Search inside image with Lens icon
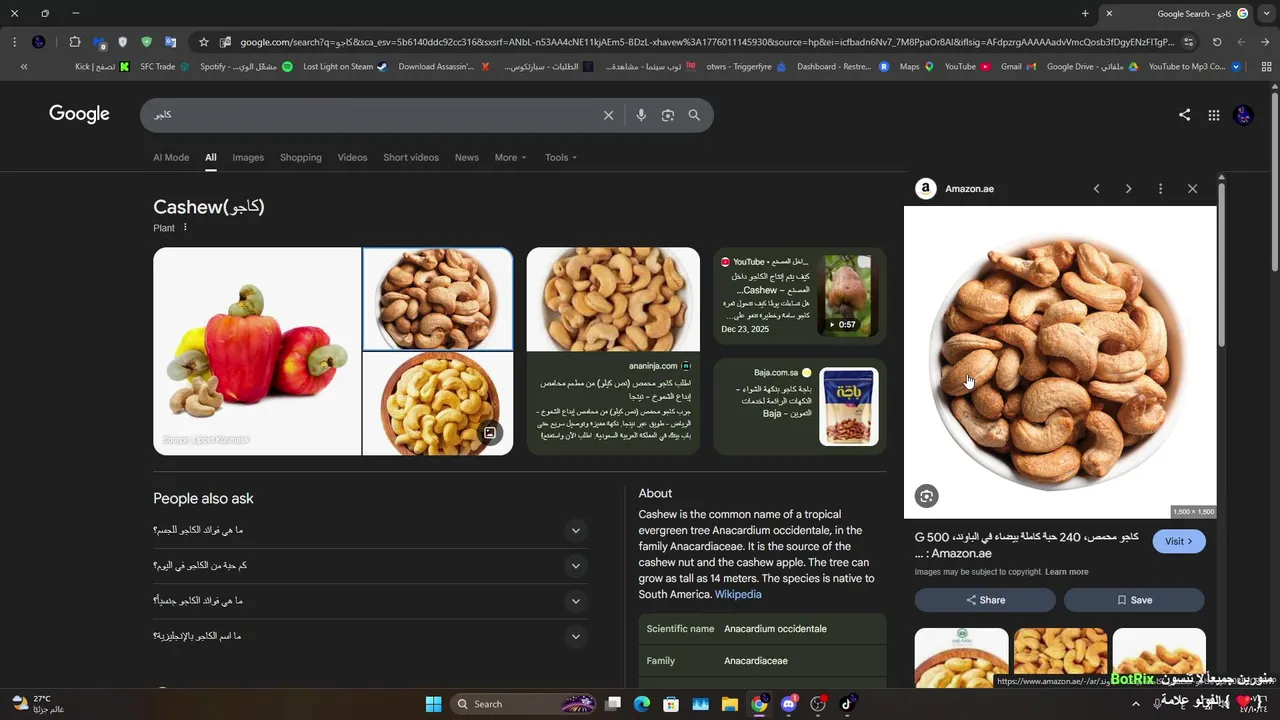The image size is (1280, 720). (926, 496)
